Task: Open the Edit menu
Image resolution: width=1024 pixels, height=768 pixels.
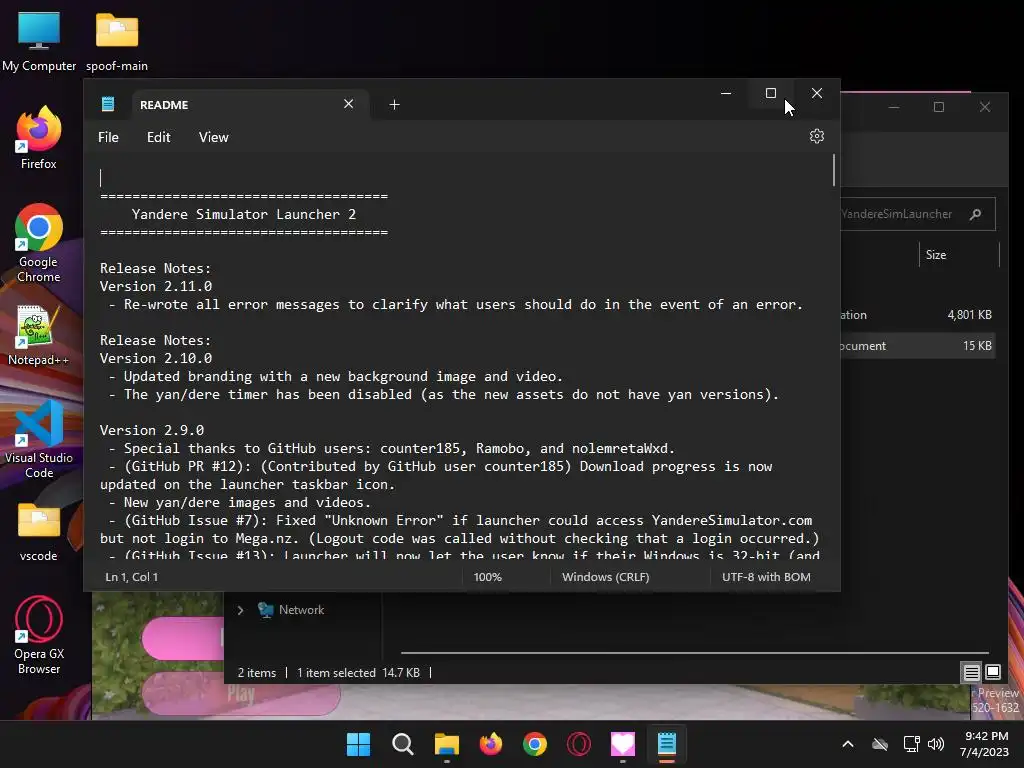Action: pyautogui.click(x=159, y=137)
